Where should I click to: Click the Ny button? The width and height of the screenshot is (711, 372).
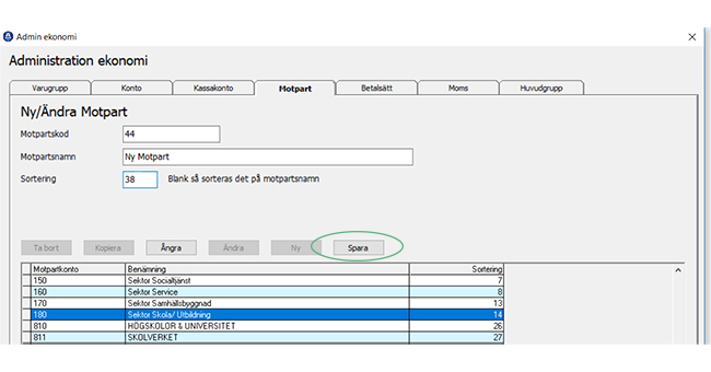click(x=296, y=248)
